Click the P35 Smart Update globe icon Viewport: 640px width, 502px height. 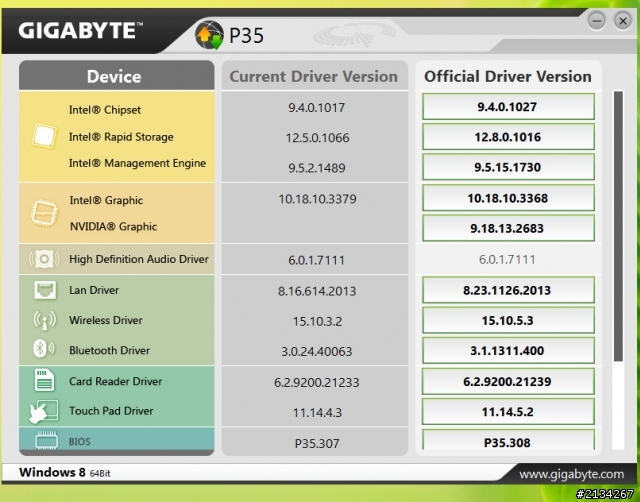click(x=209, y=35)
